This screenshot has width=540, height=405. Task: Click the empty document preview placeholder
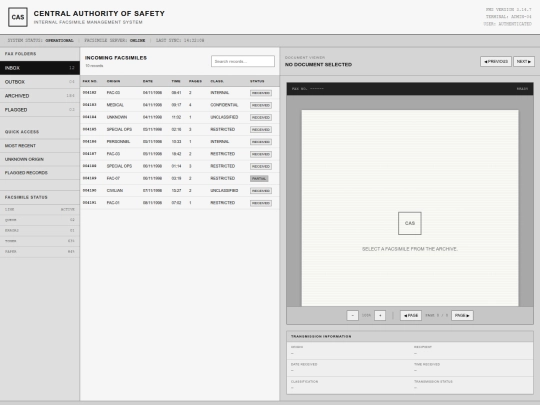pos(410,208)
